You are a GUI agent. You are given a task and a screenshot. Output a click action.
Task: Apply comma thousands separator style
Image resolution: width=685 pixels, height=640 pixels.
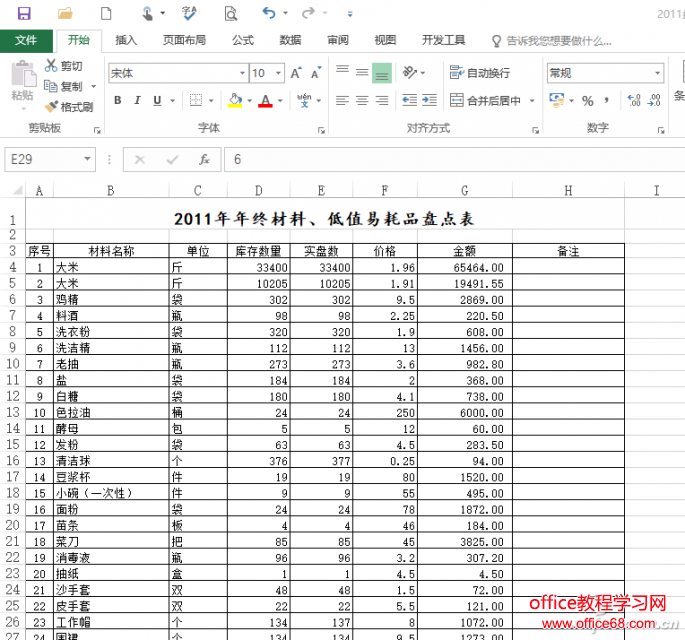(x=607, y=101)
